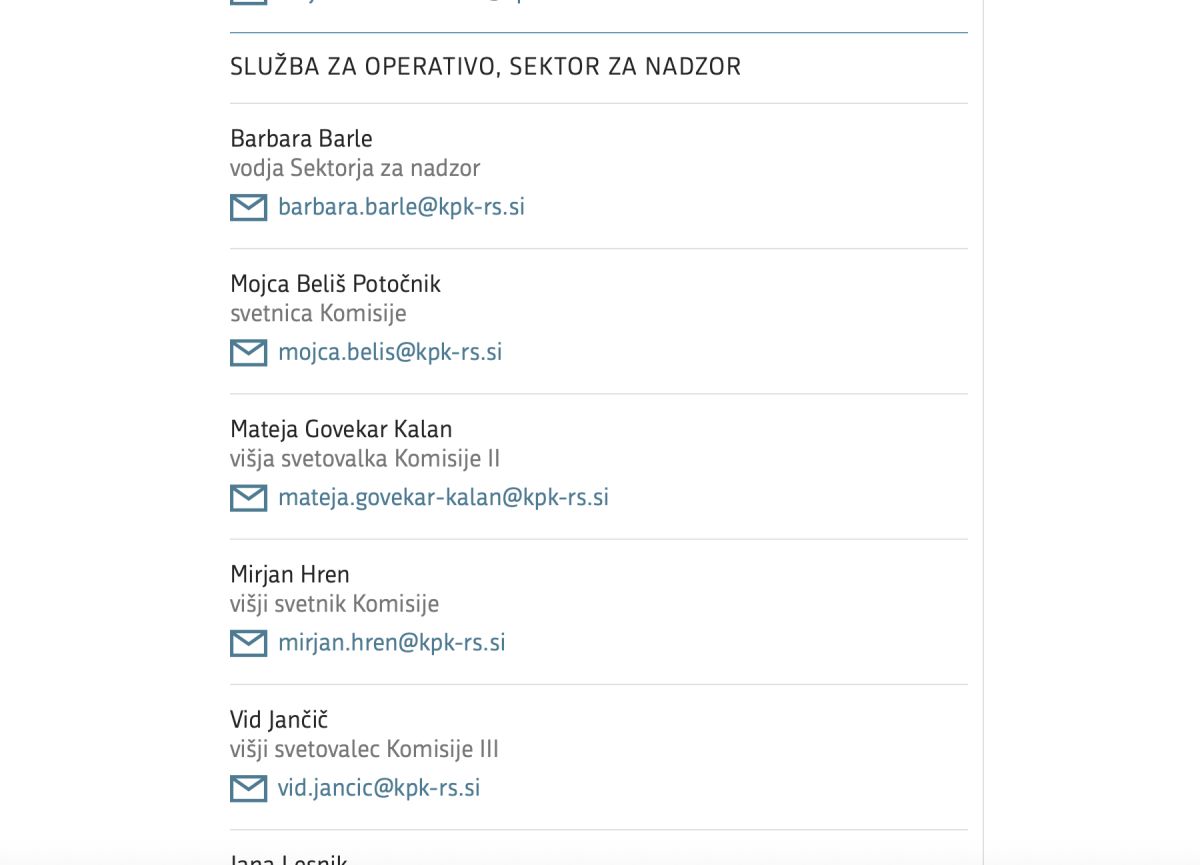Viewport: 1200px width, 865px height.
Task: Click the name Barbara Barle
Action: [x=301, y=139]
